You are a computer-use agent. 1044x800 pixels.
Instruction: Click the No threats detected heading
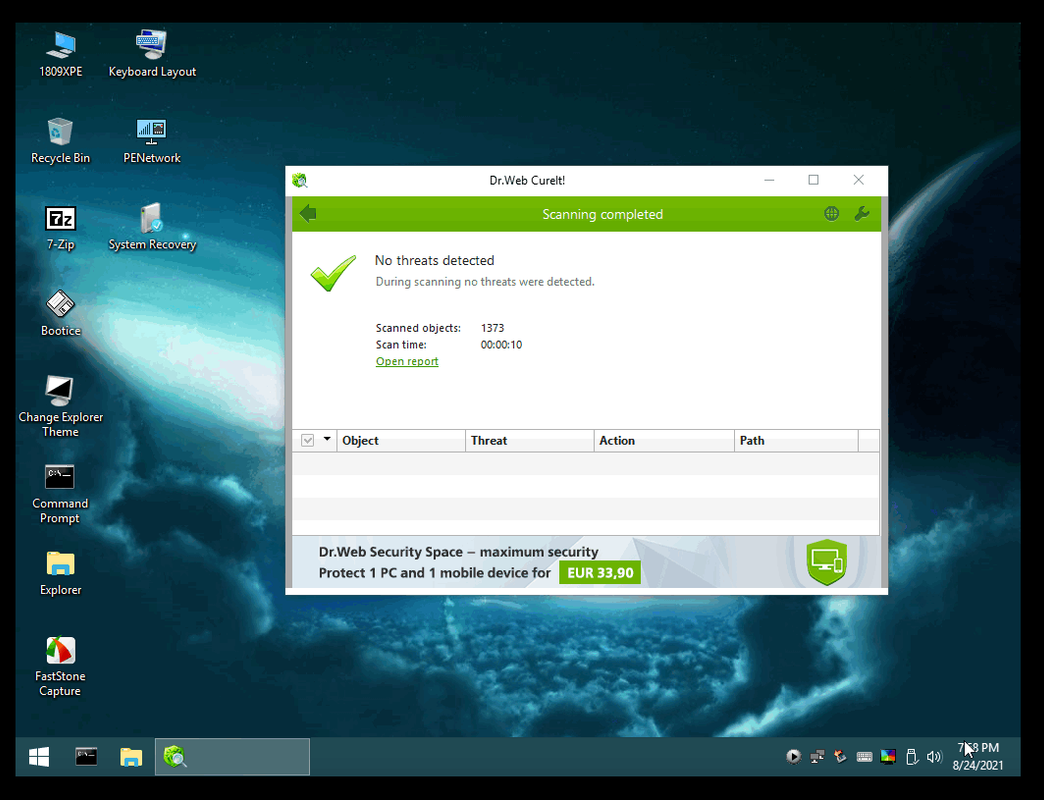coord(434,260)
